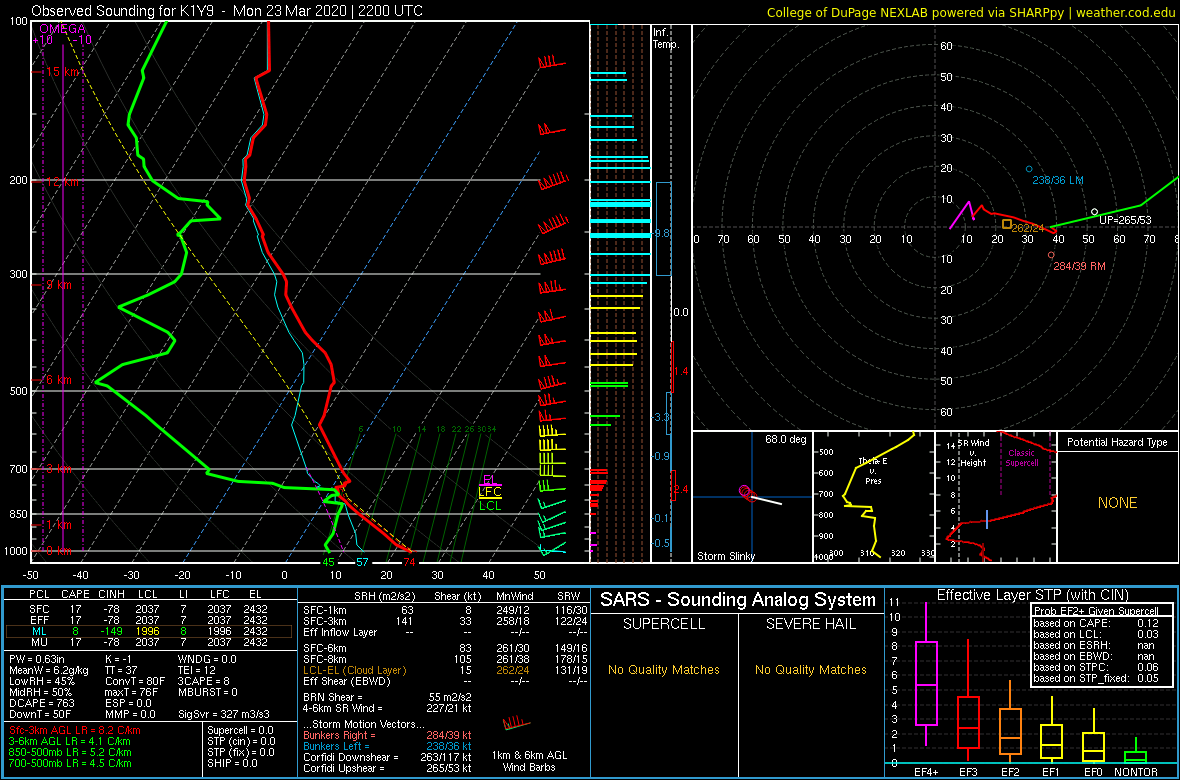Click the SARS - Sounding Analog System title
Viewport: 1180px width, 780px height.
point(738,601)
